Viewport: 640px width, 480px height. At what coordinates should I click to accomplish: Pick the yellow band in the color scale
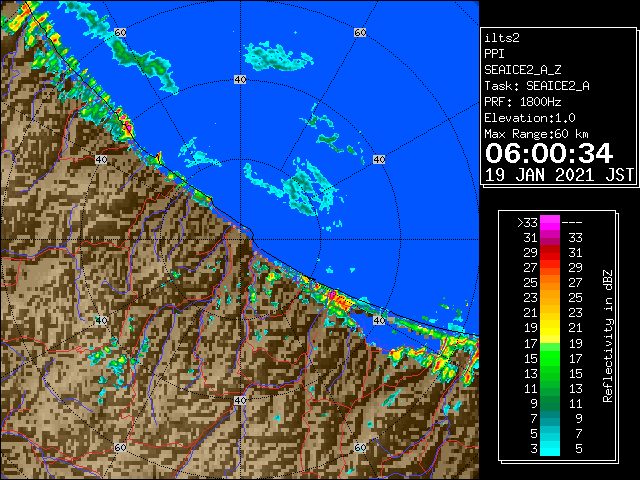[550, 328]
